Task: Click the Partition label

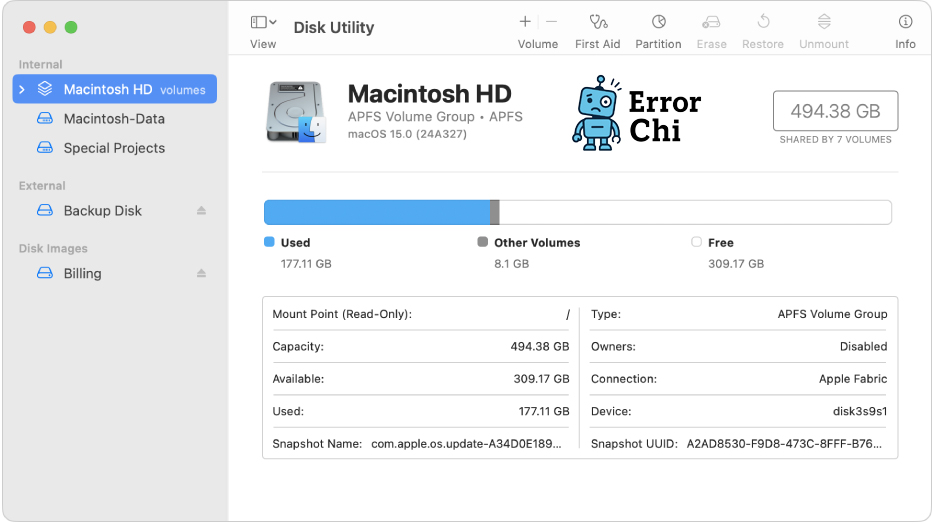Action: tap(659, 44)
